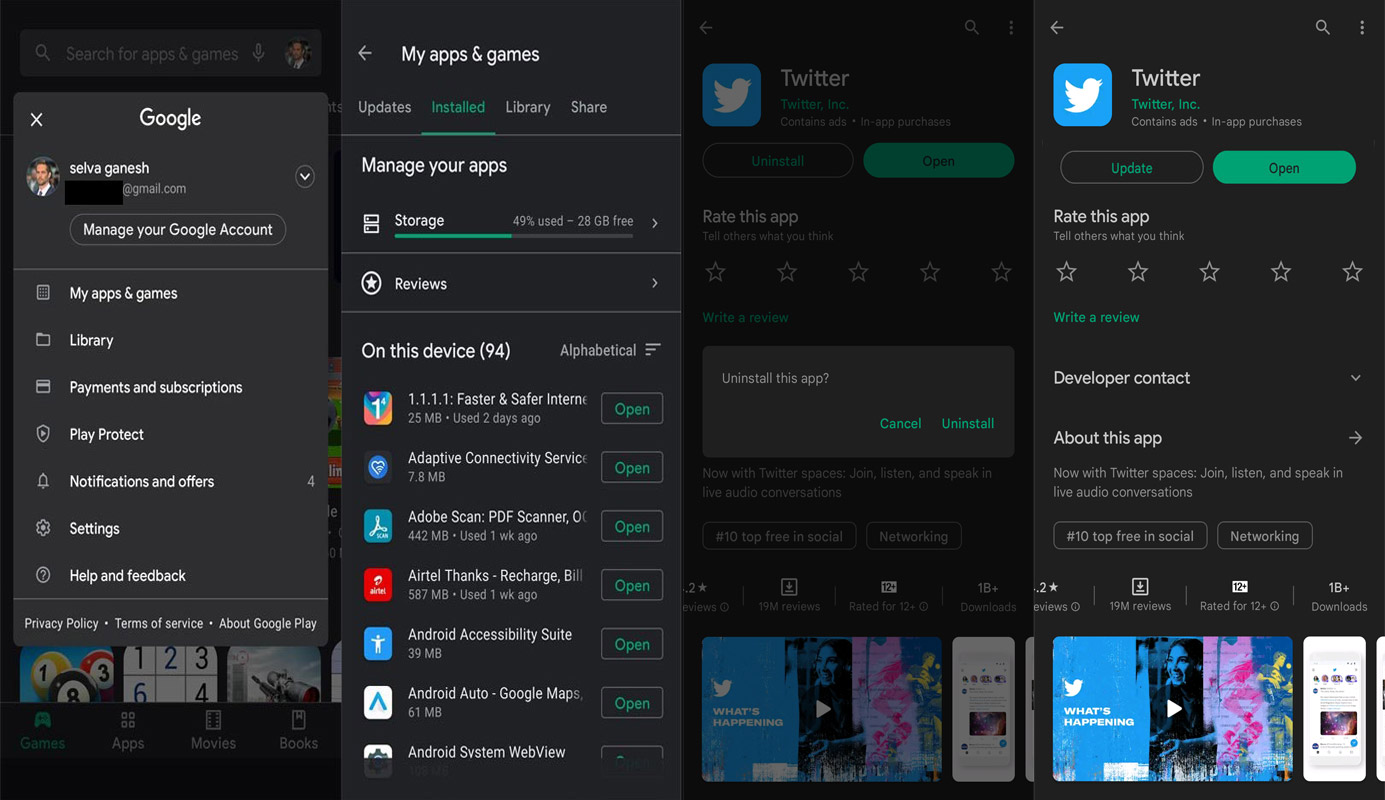Image resolution: width=1385 pixels, height=800 pixels.
Task: Select the Installed tab
Action: coord(458,107)
